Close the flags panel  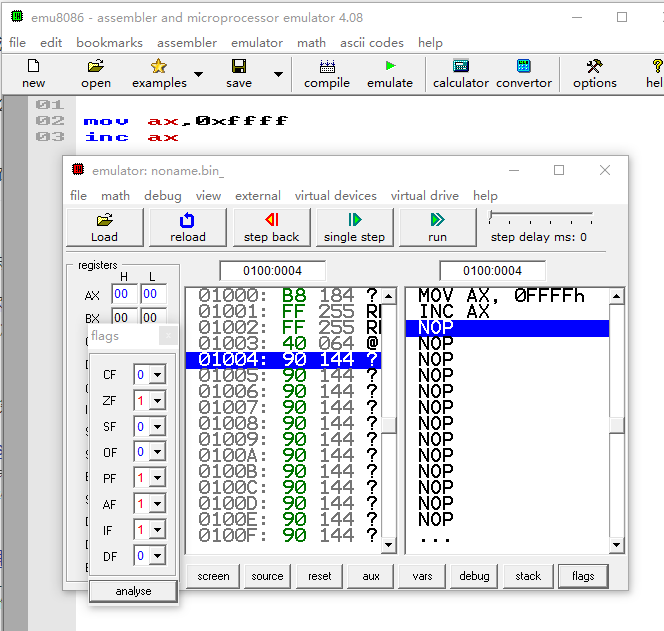point(168,336)
